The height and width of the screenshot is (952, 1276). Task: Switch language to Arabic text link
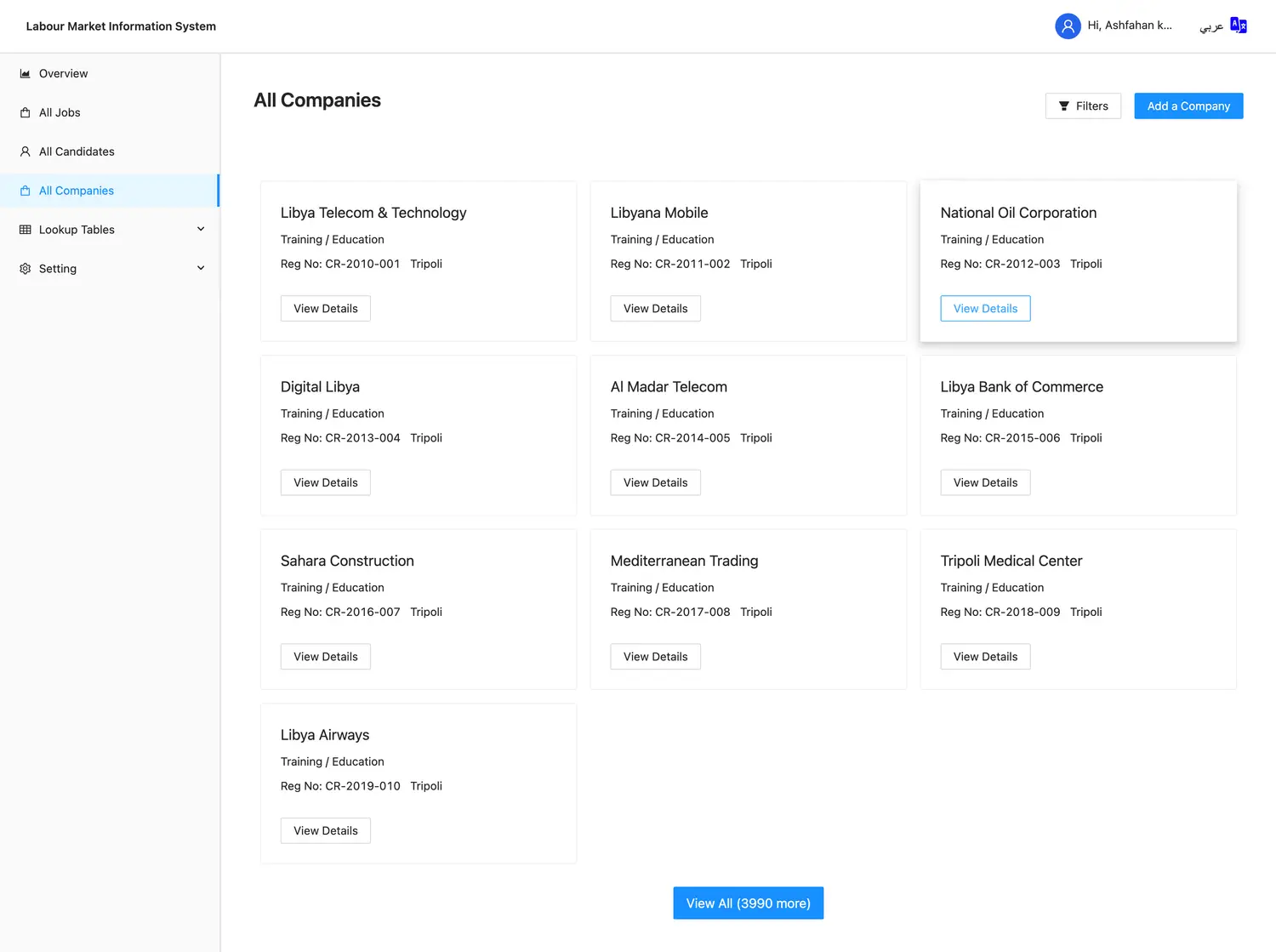1210,26
